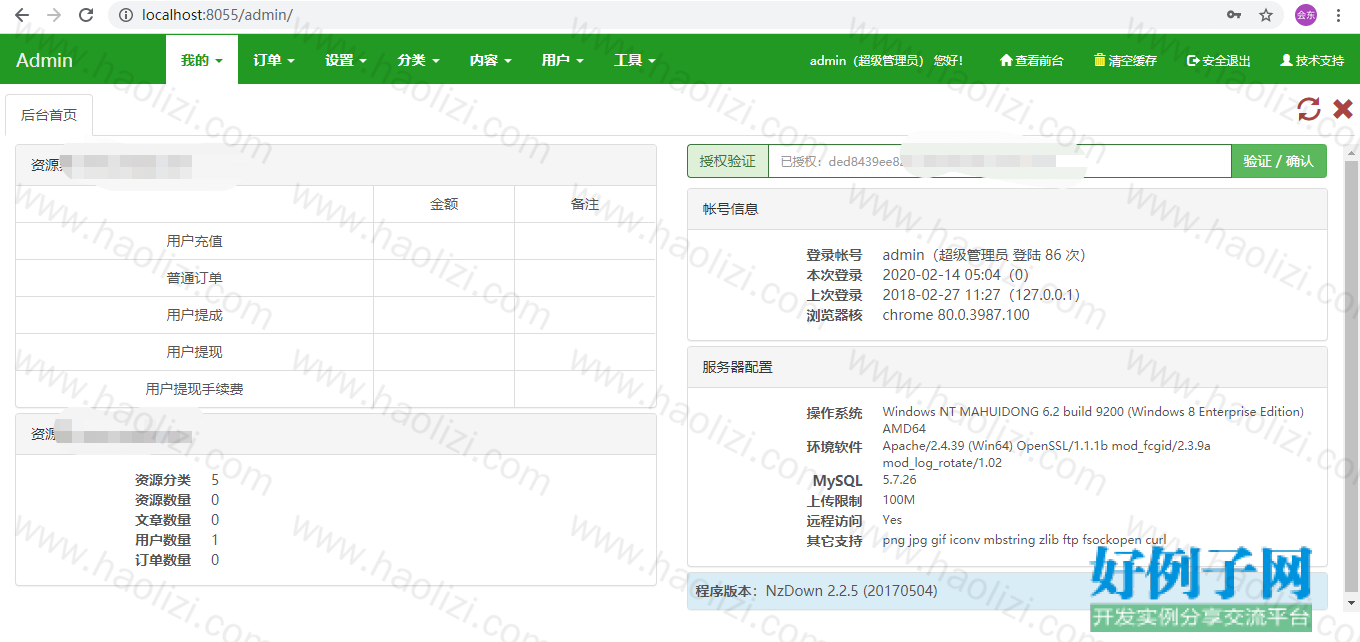Open the 设置 dropdown
Screen dimensions: 1360x642
click(x=345, y=60)
